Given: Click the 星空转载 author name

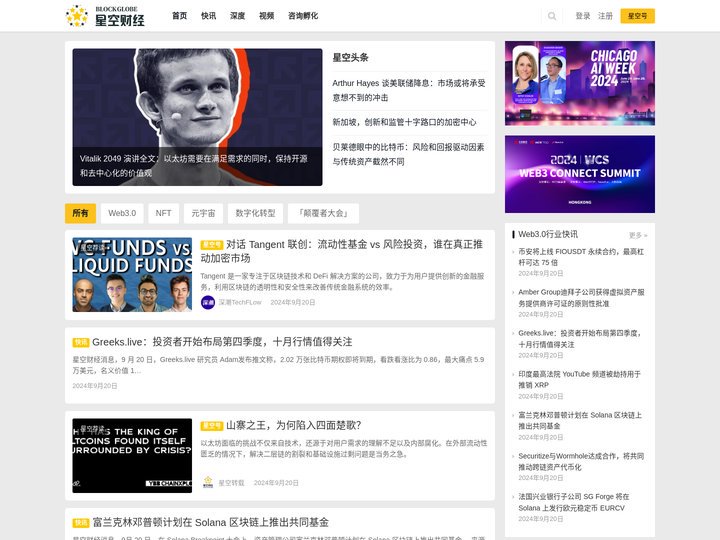Looking at the screenshot, I should pos(231,483).
